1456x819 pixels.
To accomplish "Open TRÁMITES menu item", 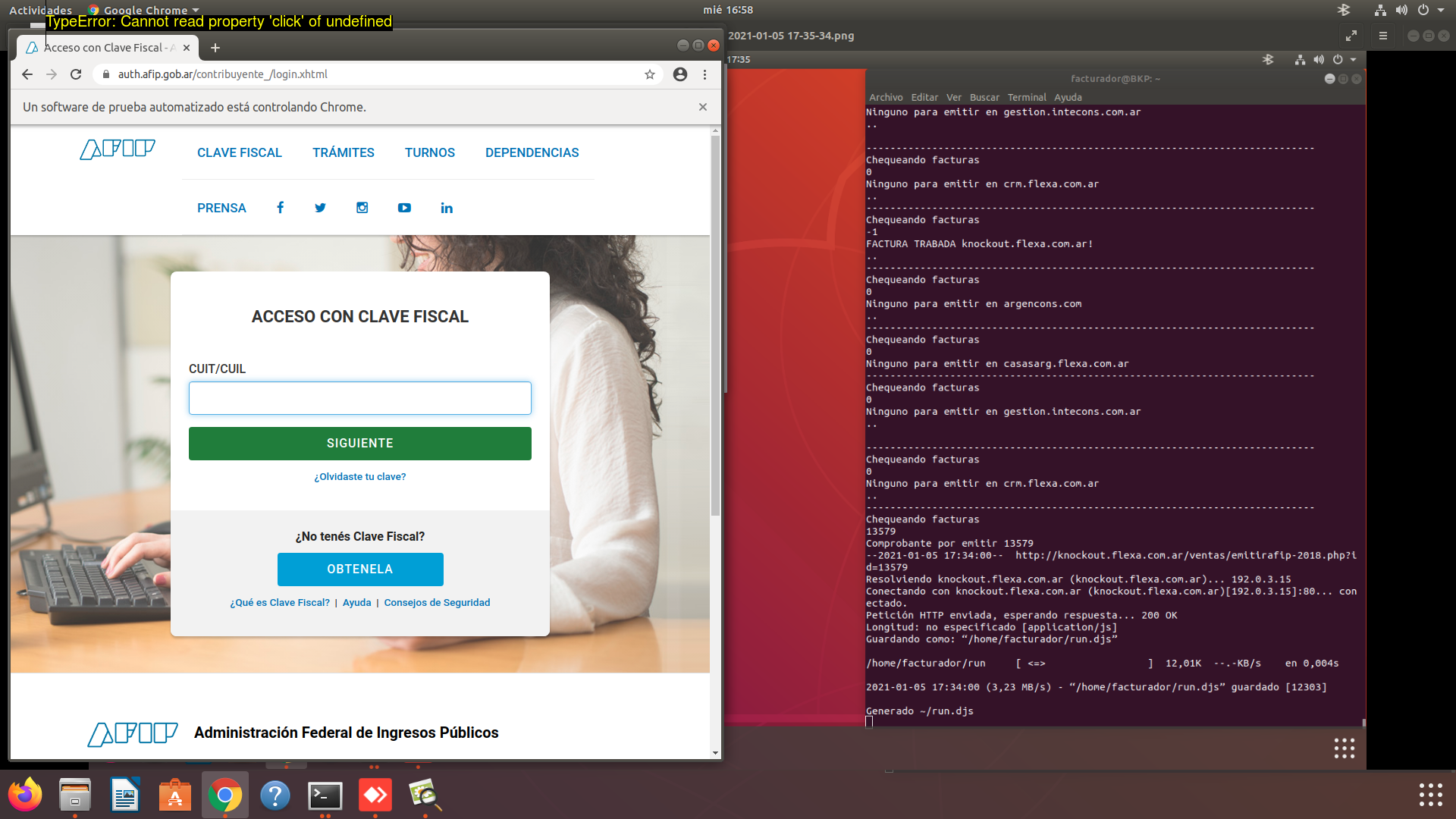I will point(344,152).
